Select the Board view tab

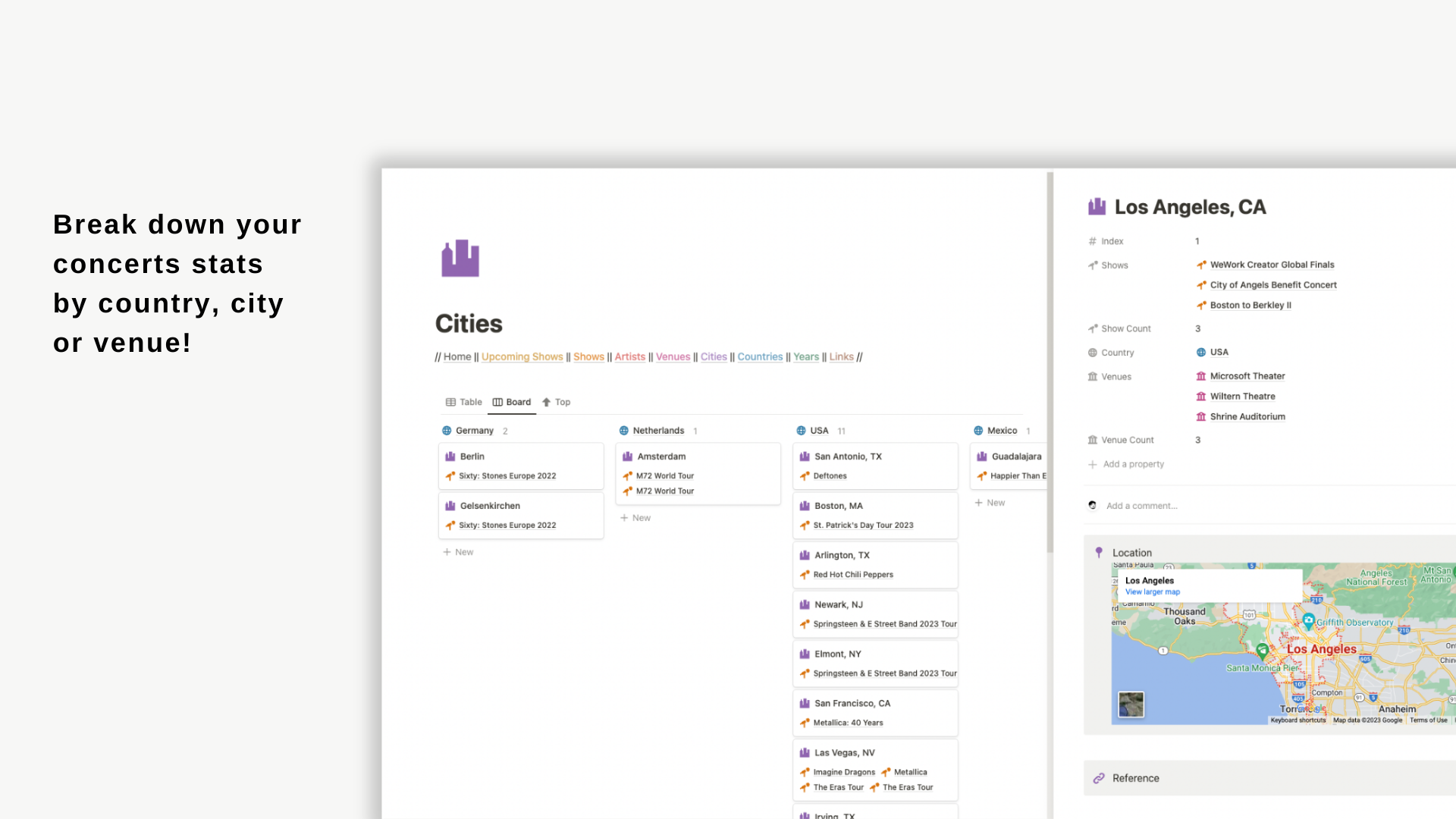512,402
